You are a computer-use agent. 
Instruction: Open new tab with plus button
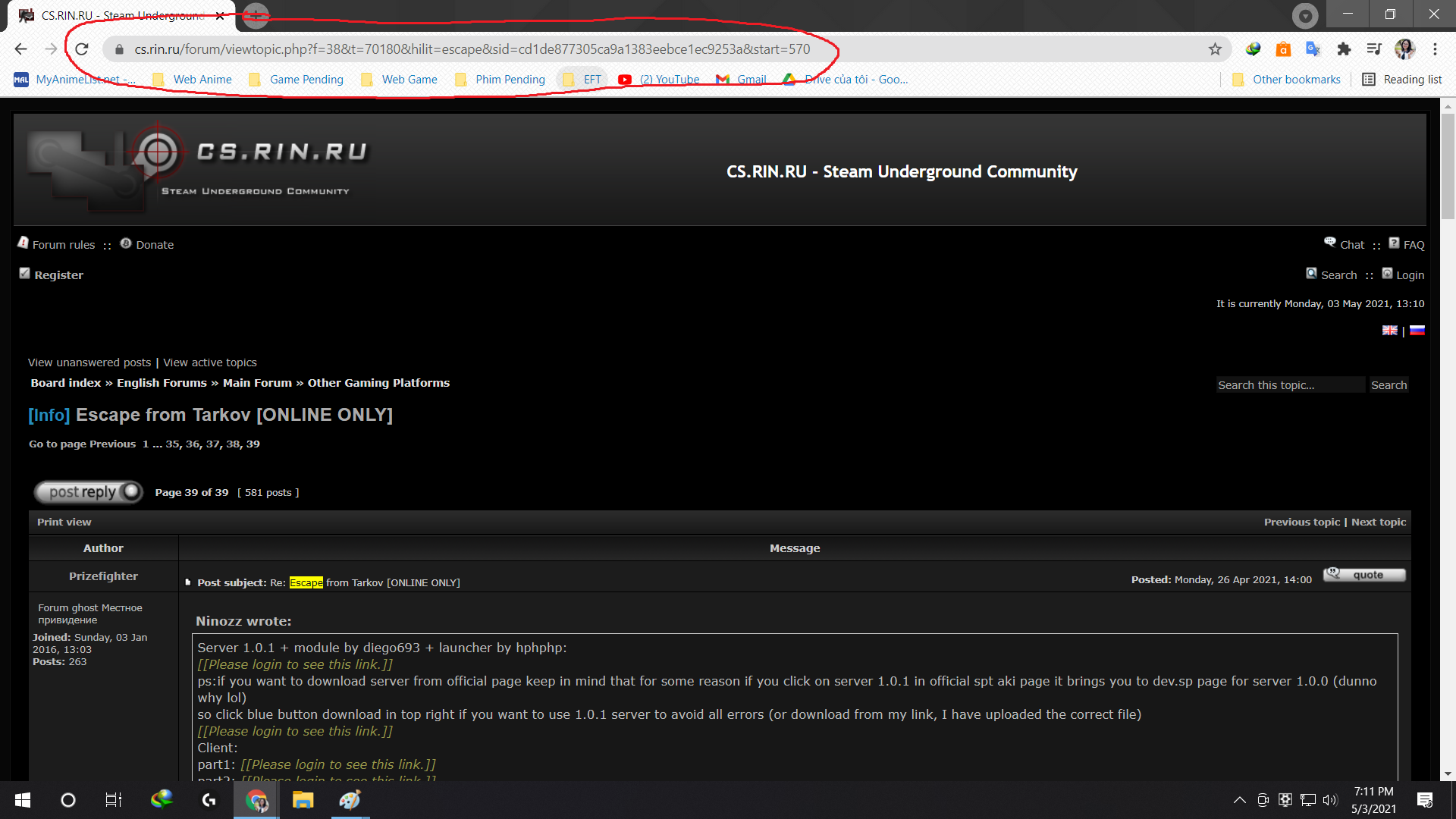click(x=256, y=15)
